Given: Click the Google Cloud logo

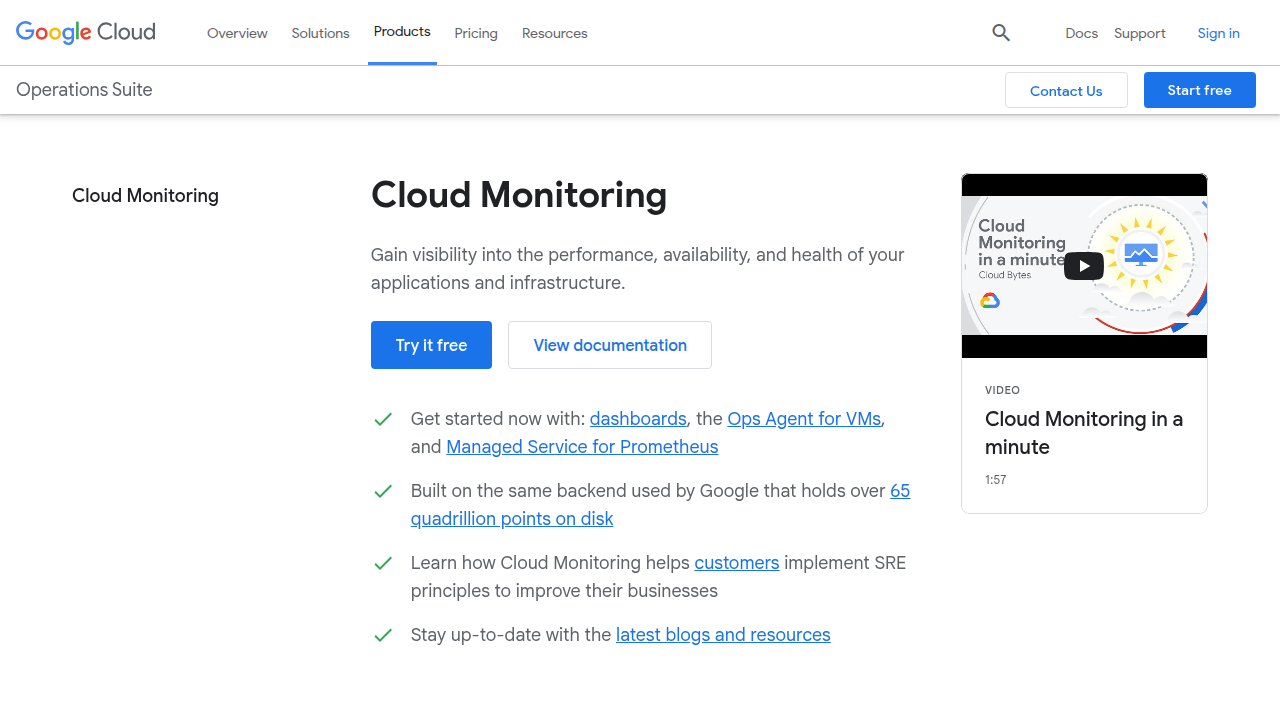Looking at the screenshot, I should [x=86, y=32].
